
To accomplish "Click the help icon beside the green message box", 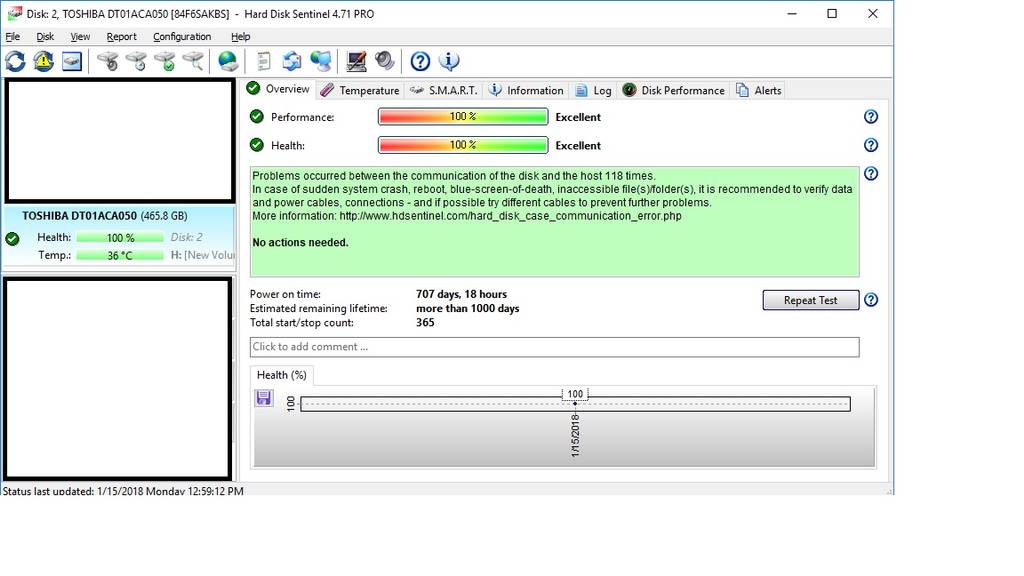I will [871, 174].
